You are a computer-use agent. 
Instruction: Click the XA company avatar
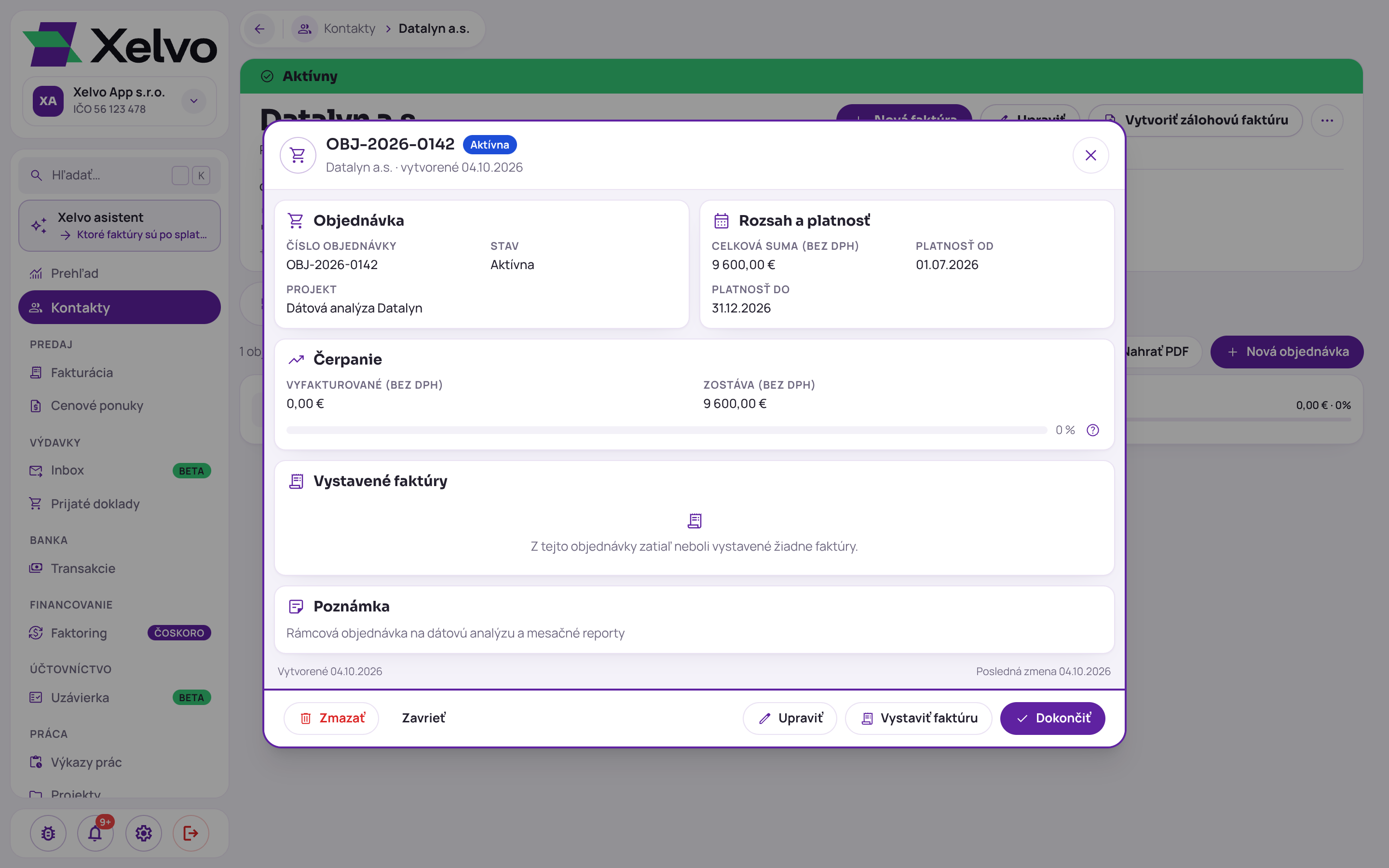click(48, 101)
